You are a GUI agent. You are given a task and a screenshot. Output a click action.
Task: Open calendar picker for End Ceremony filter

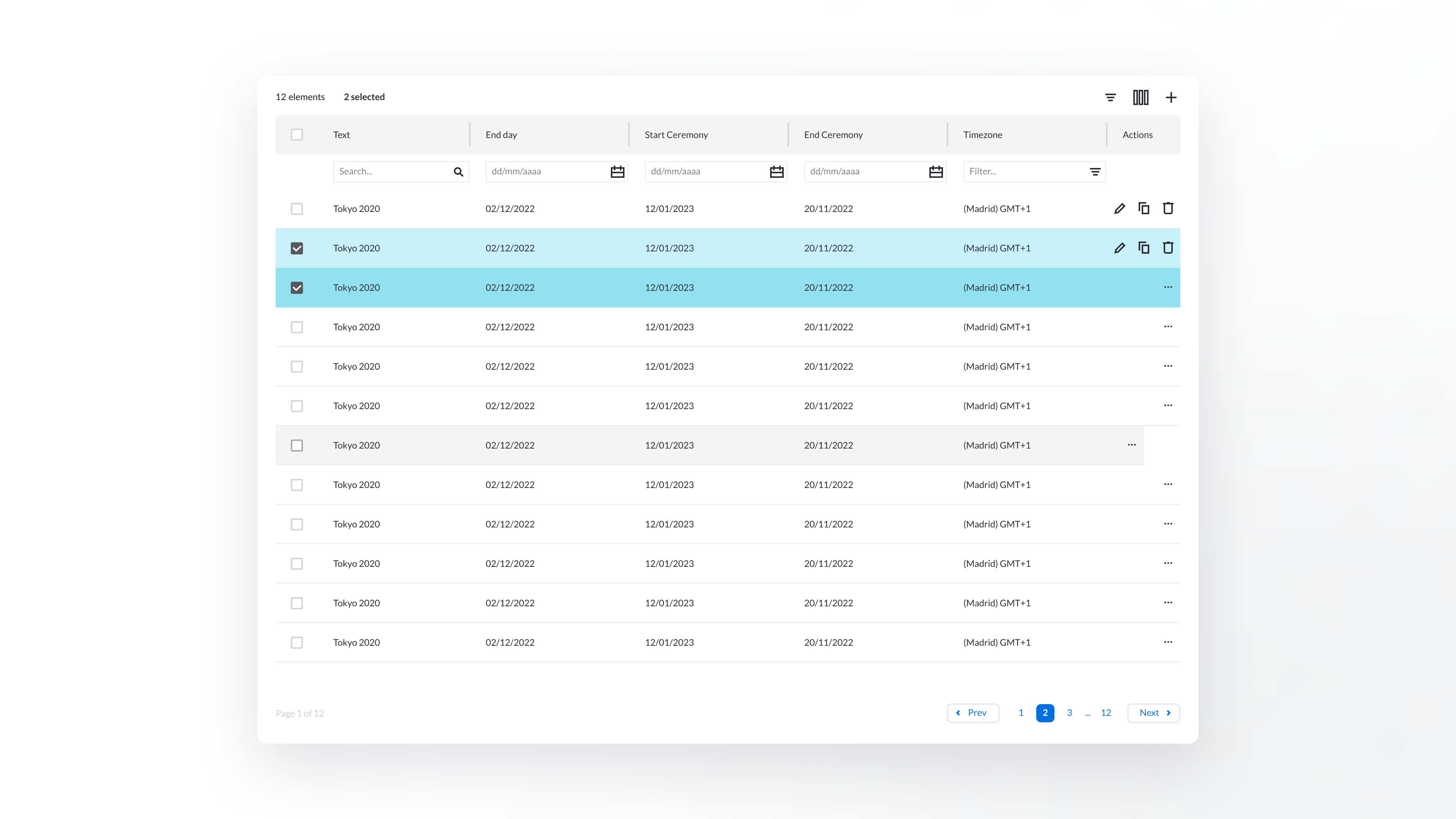[x=936, y=172]
